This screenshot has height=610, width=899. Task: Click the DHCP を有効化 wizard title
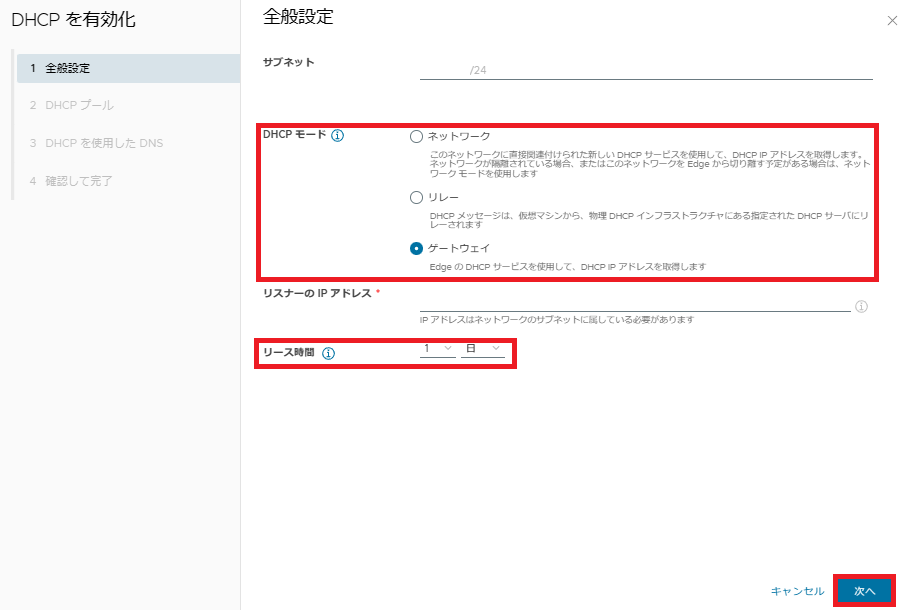73,19
